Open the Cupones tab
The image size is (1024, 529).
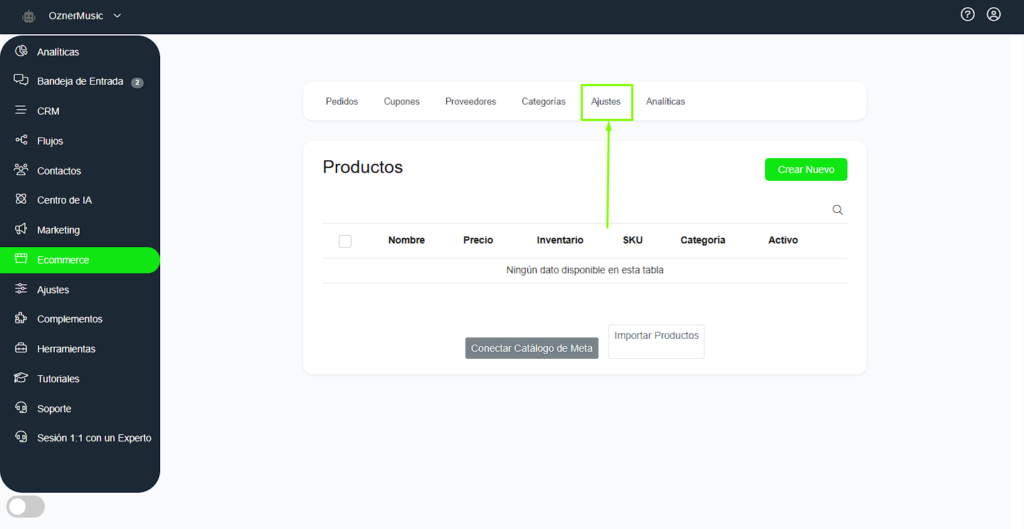(x=401, y=102)
